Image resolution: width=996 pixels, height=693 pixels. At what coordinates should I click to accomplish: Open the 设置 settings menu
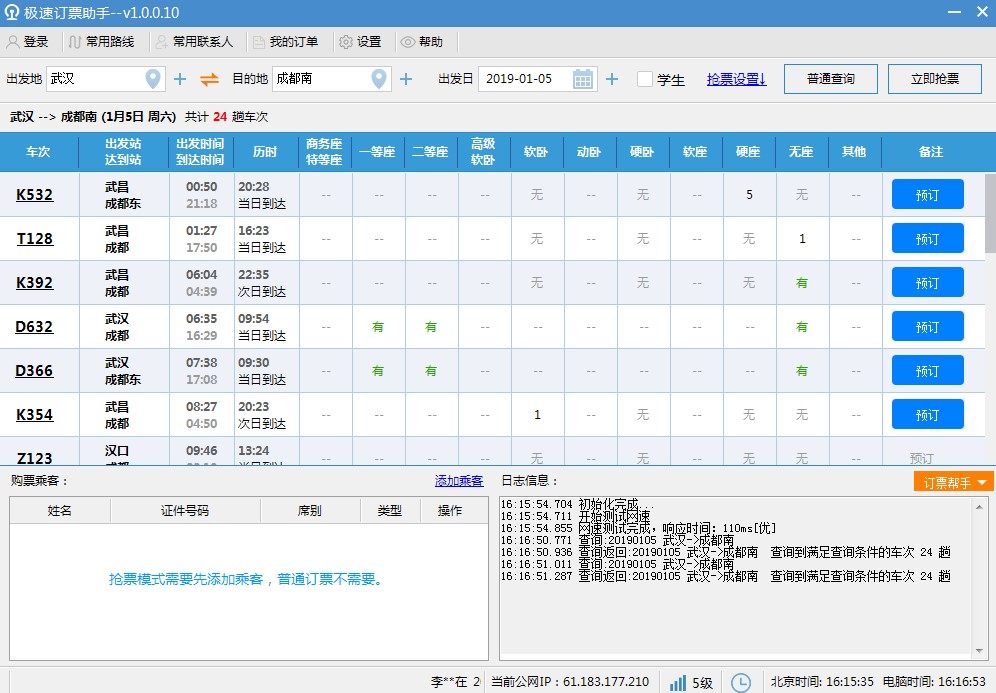[361, 42]
